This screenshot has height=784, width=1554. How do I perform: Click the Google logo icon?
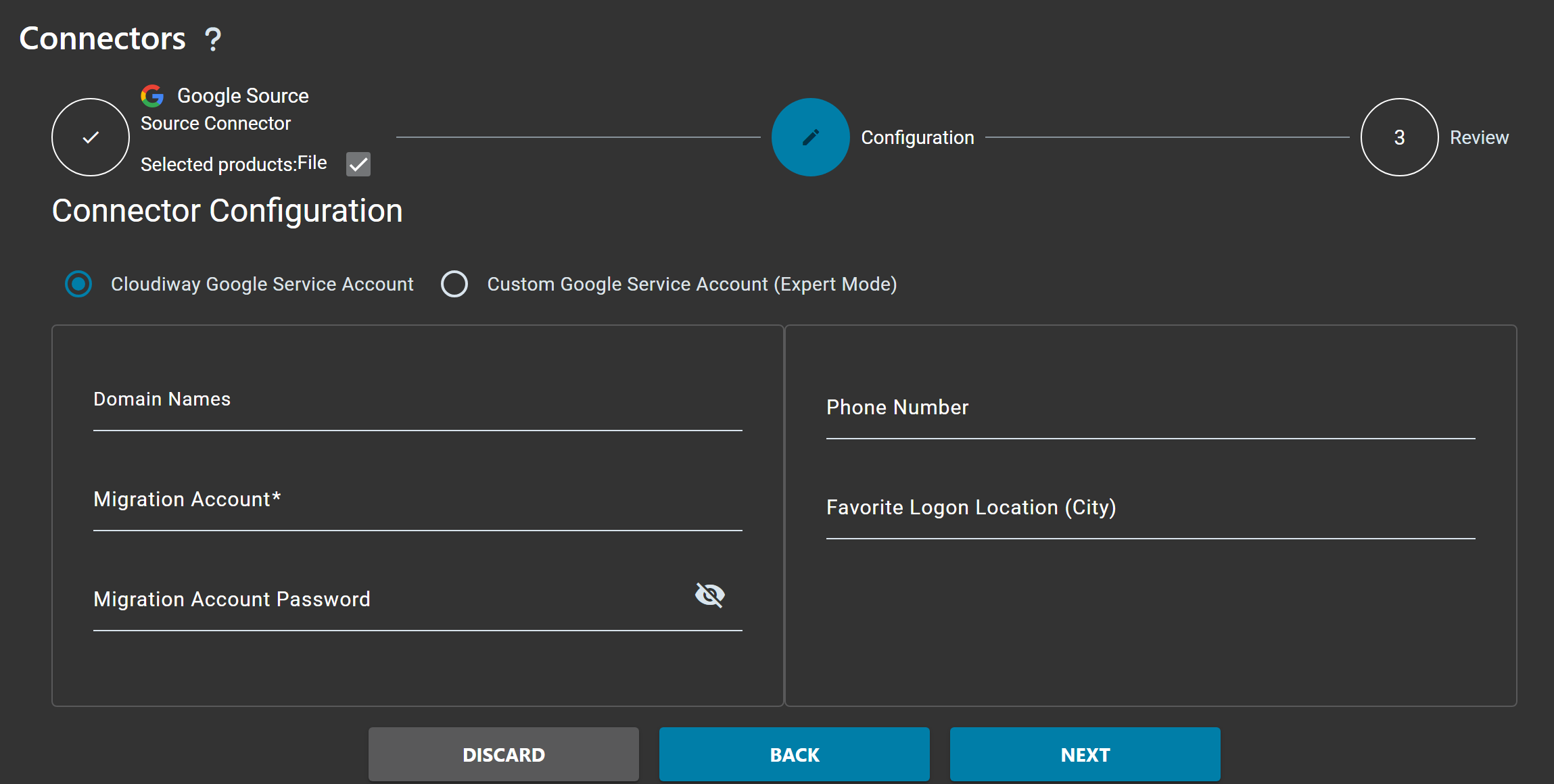click(152, 96)
